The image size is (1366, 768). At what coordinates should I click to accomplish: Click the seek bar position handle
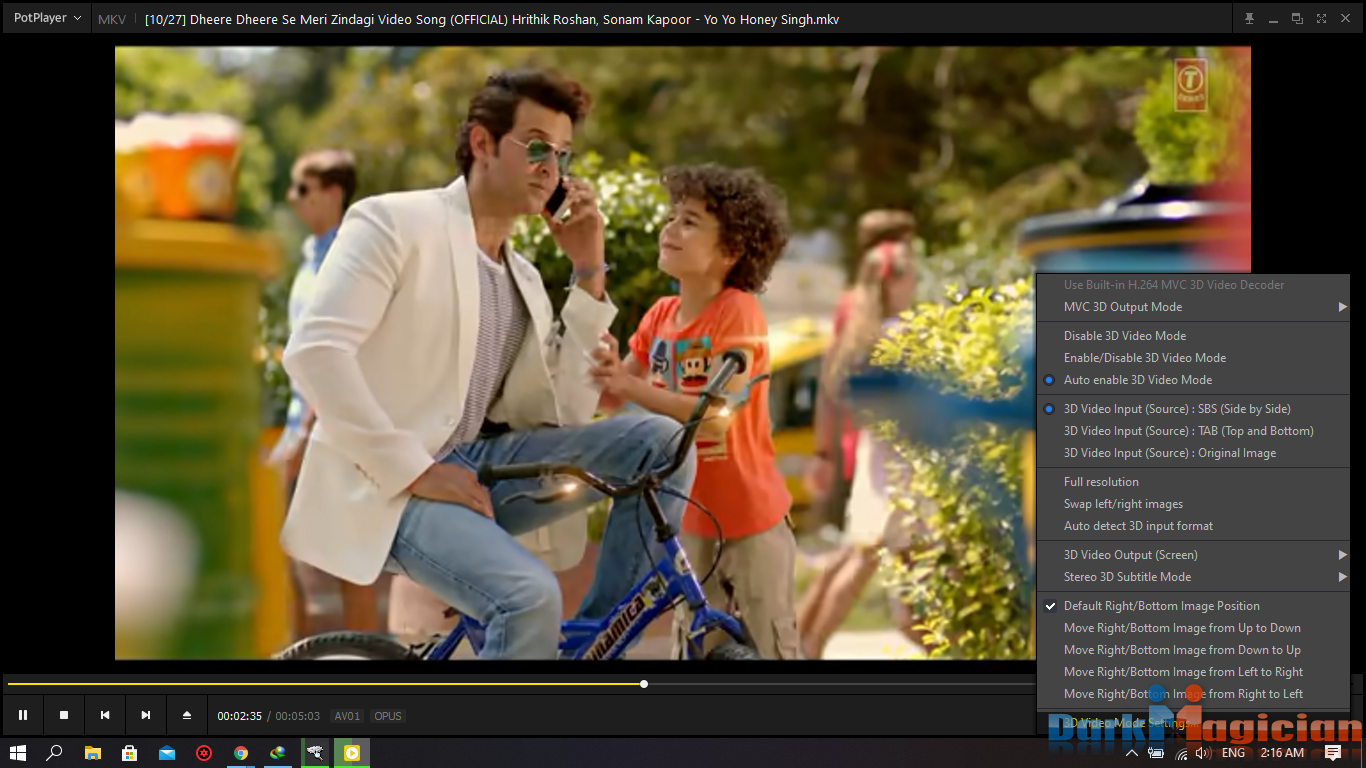point(644,684)
